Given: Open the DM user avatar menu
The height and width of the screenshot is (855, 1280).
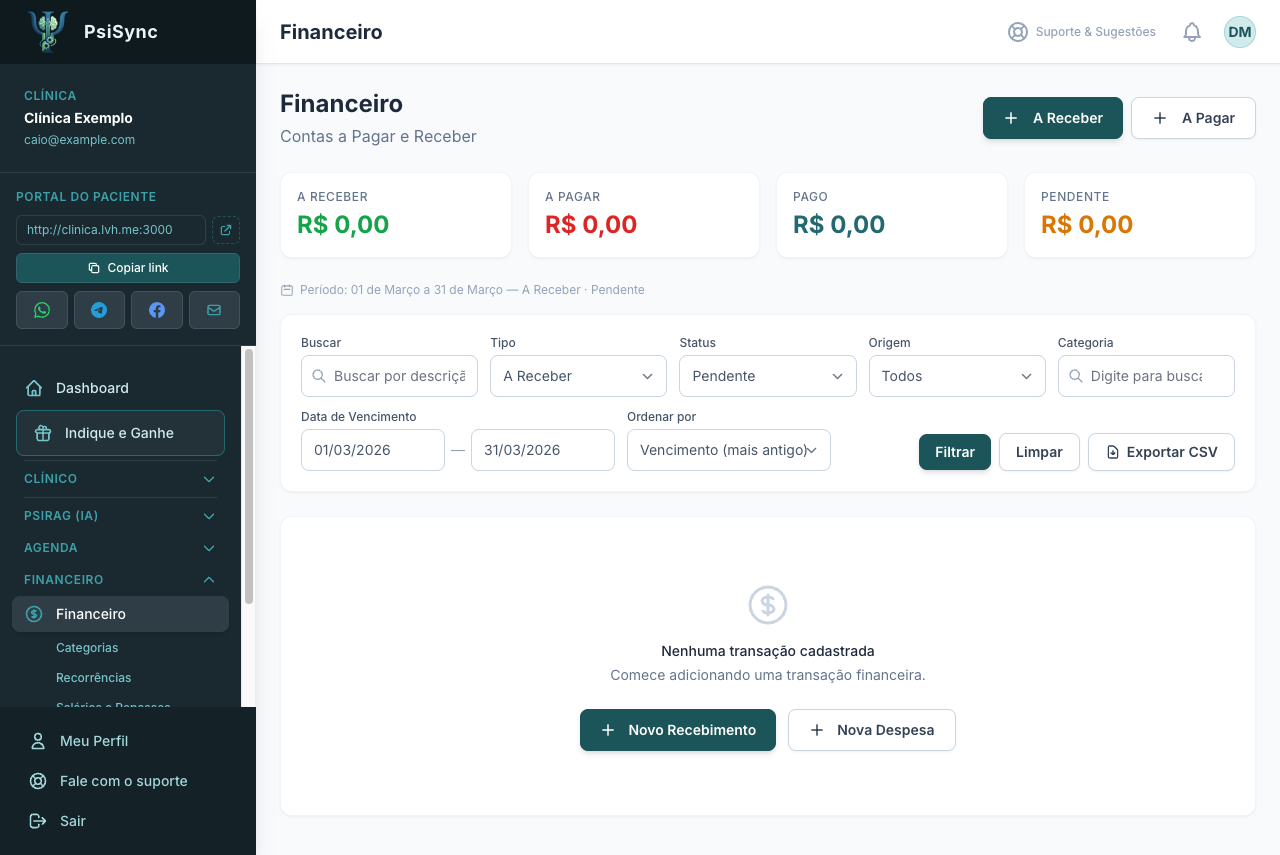Looking at the screenshot, I should 1240,32.
